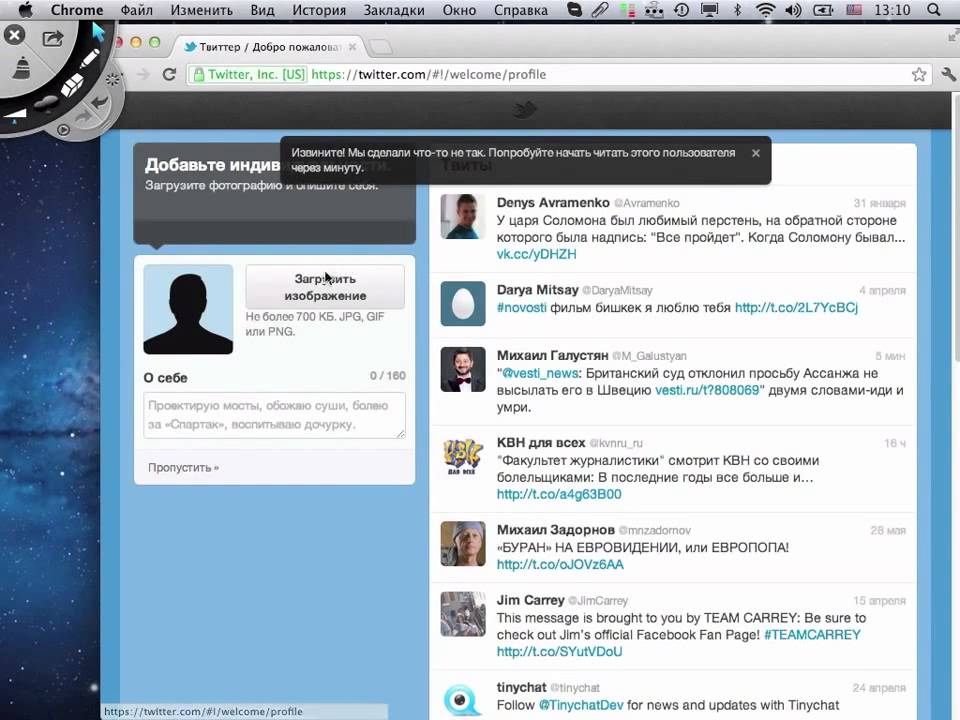Open the Изменить menu
Screen dimensions: 960x720
click(201, 10)
